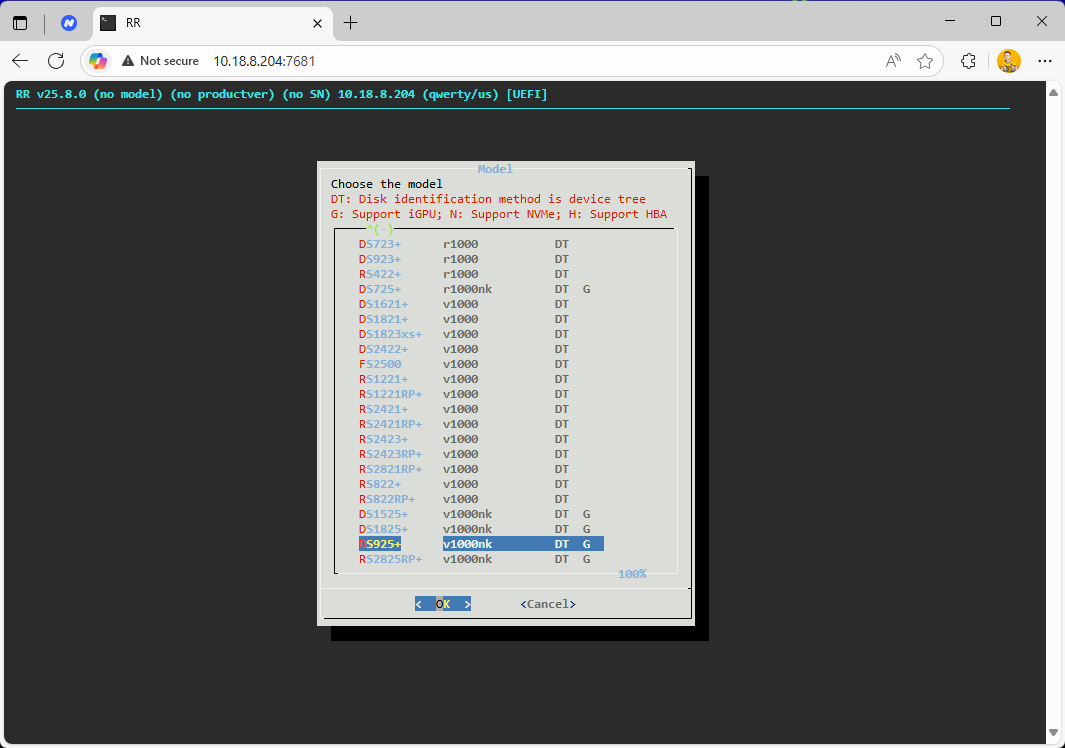Viewport: 1065px width, 748px height.
Task: Click the page scrollbar up arrow
Action: 1053,92
